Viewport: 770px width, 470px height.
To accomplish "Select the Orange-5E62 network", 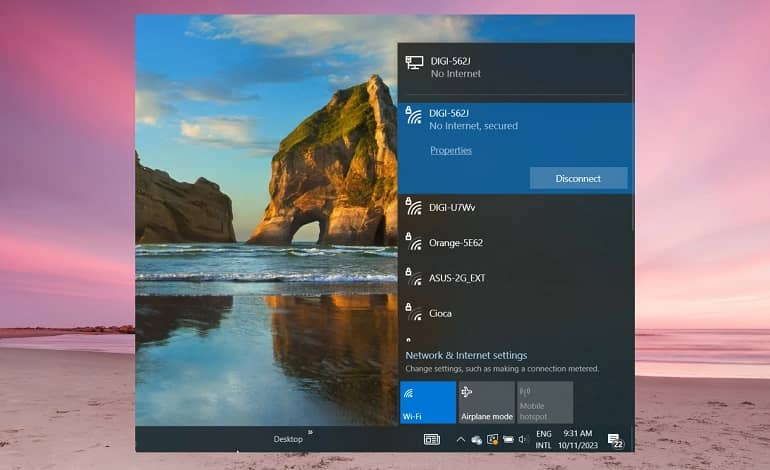I will point(515,243).
